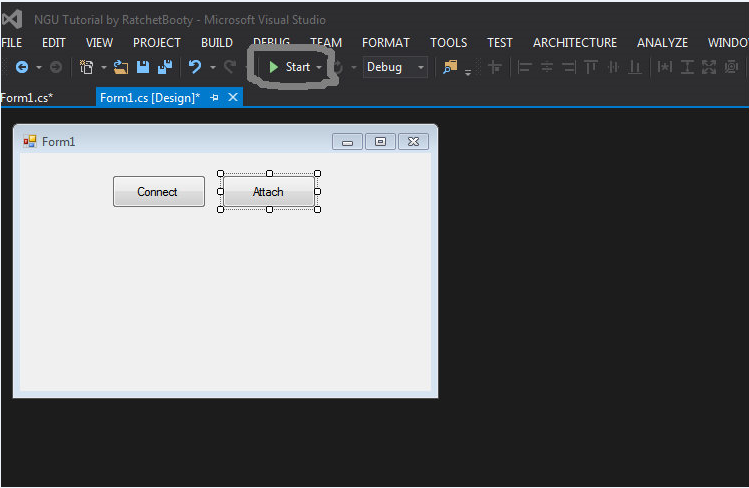The width and height of the screenshot is (749, 488).
Task: Open the Debug configuration combo box
Action: click(395, 67)
